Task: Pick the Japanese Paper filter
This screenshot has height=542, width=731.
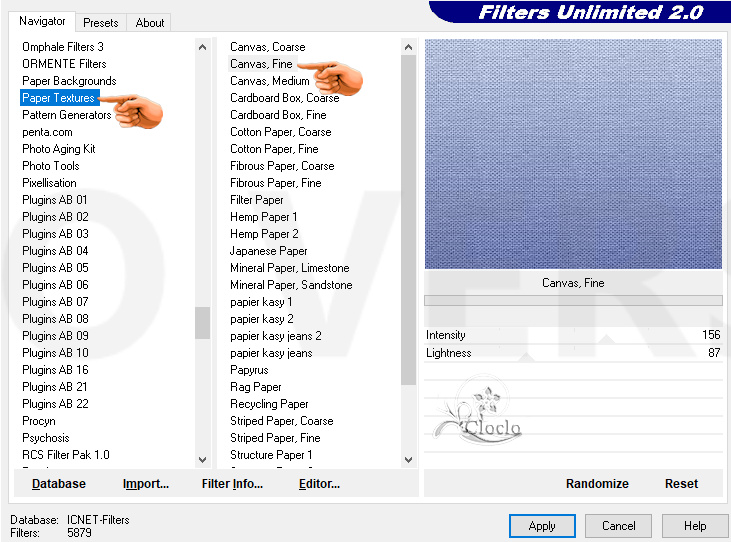Action: pos(268,251)
